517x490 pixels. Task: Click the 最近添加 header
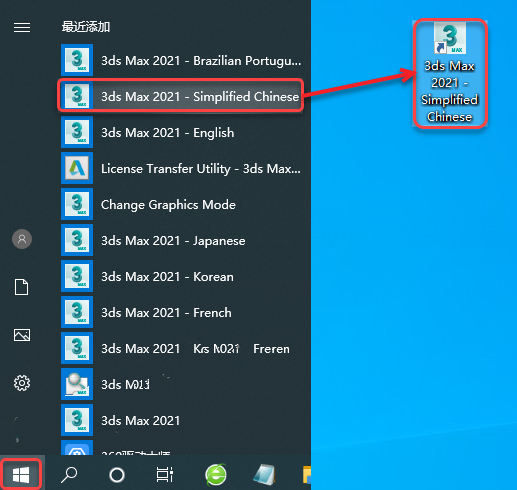[x=86, y=27]
